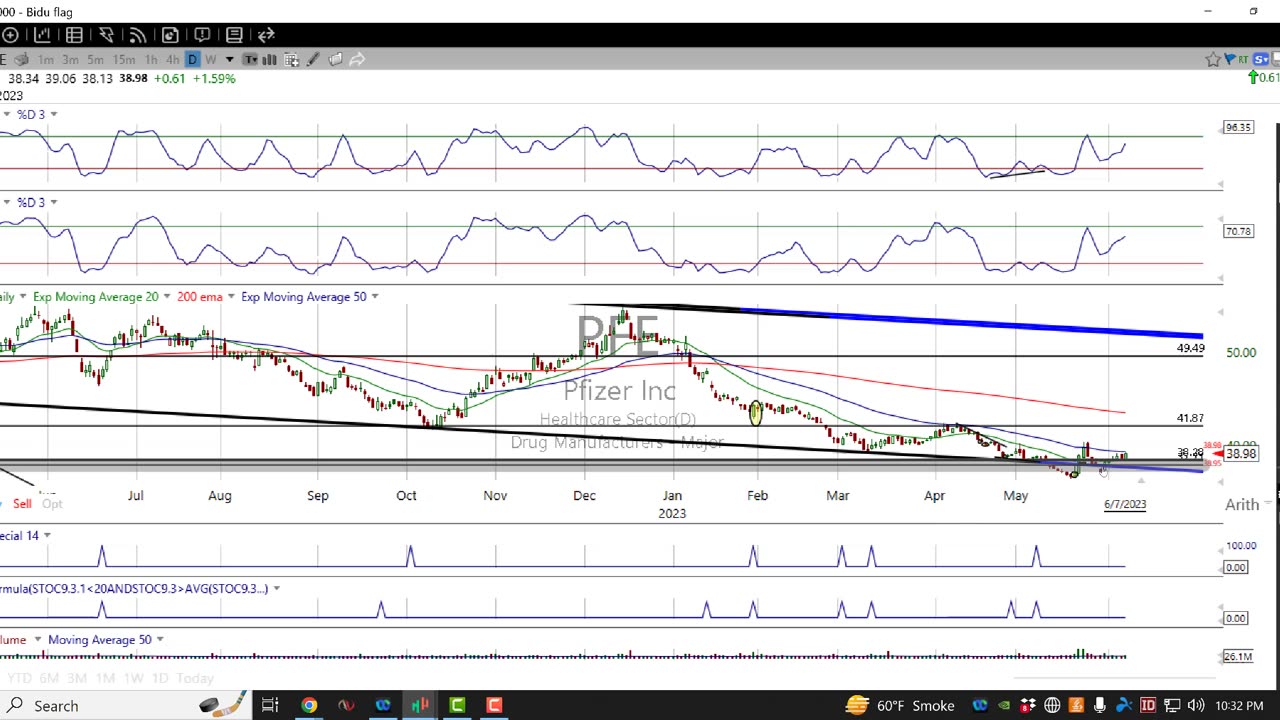Image resolution: width=1280 pixels, height=720 pixels.
Task: Open the alerts speech bubble icon
Action: click(x=202, y=35)
